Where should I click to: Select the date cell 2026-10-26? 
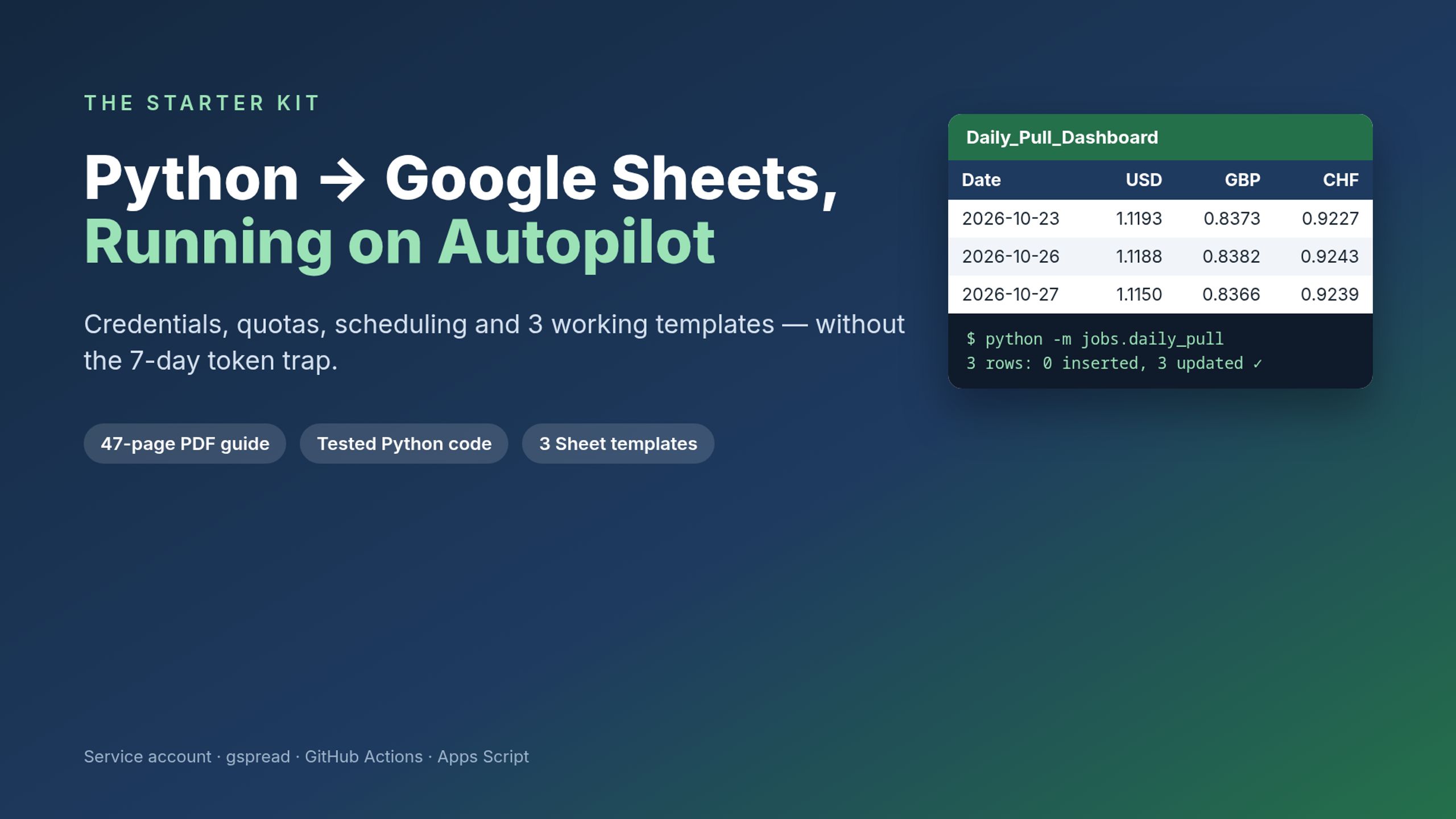tap(1011, 257)
